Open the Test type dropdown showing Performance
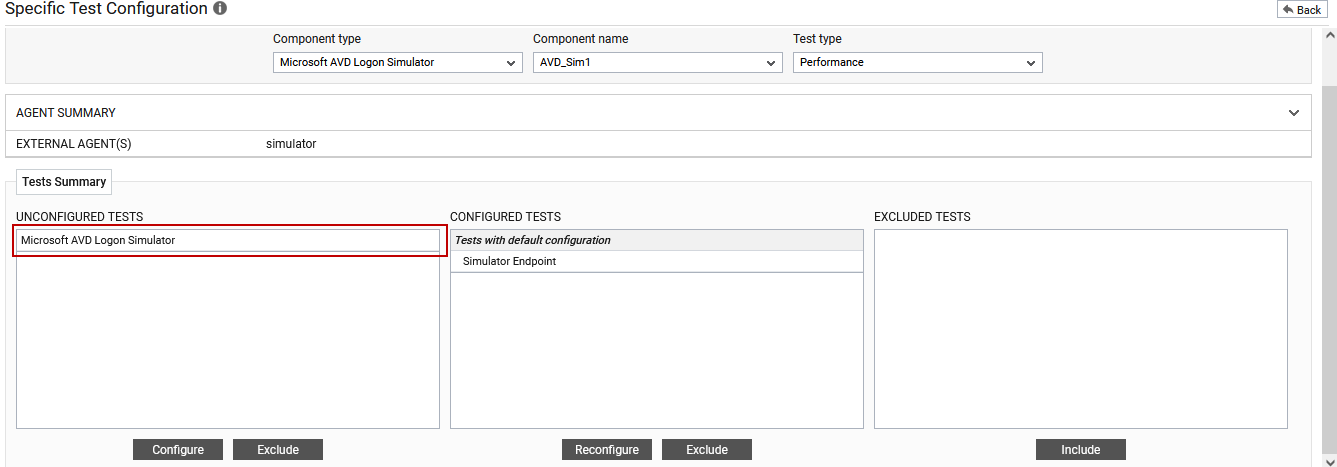Viewport: 1337px width, 467px height. (x=918, y=62)
